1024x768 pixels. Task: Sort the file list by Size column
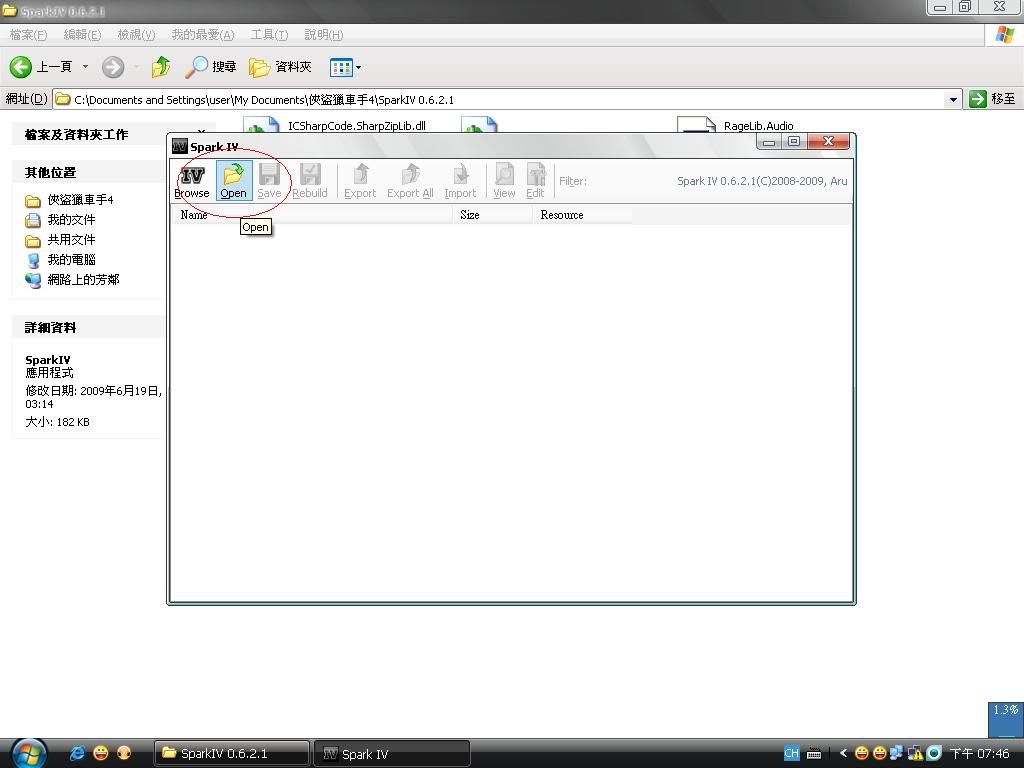(492, 215)
